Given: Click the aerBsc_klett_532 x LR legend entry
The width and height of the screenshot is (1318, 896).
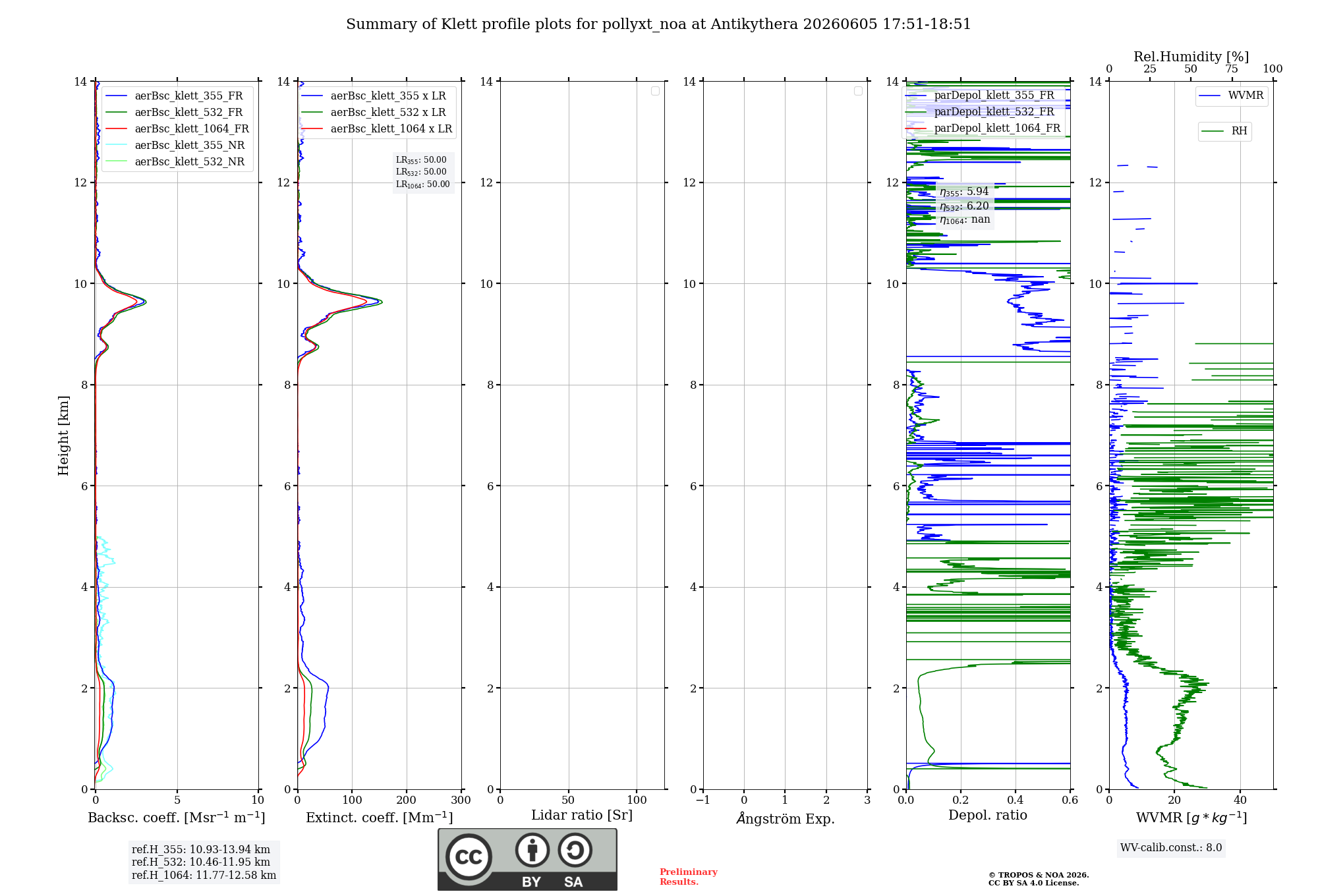Looking at the screenshot, I should click(374, 113).
